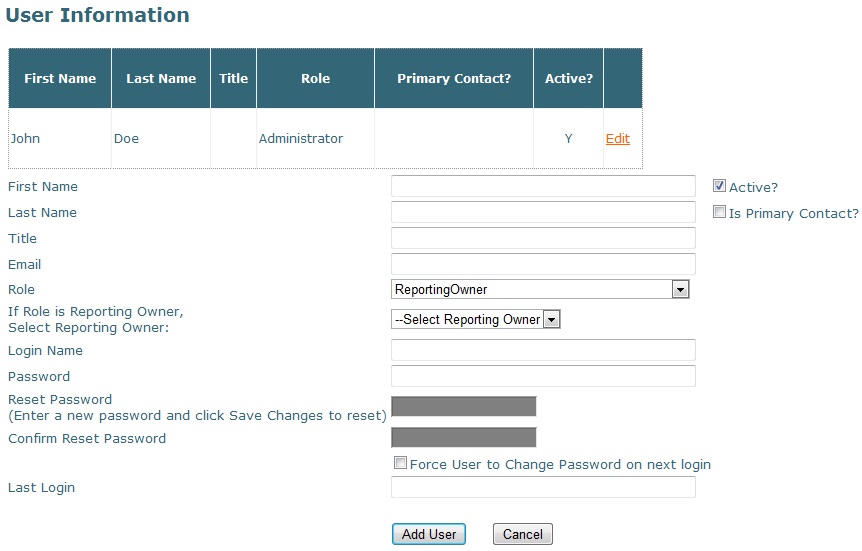Click the Reset Password field
862x551 pixels.
(x=464, y=406)
